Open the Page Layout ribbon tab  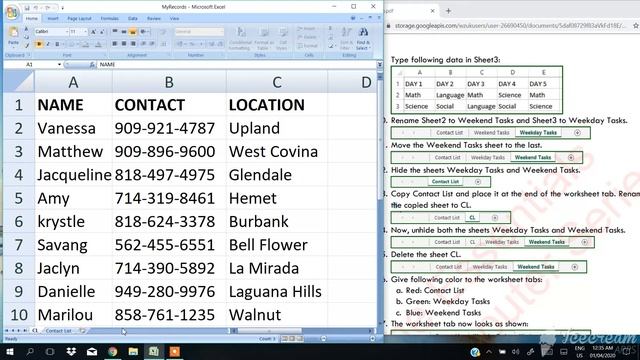tap(79, 18)
